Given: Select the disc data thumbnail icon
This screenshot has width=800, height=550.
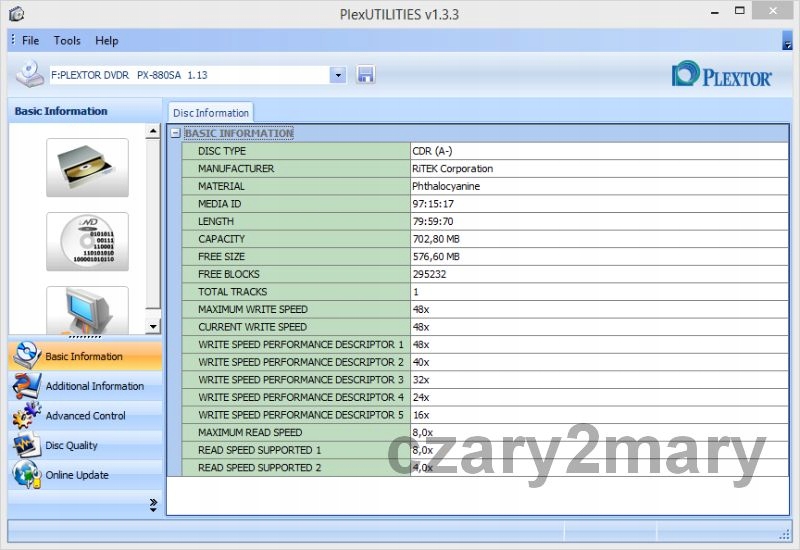Looking at the screenshot, I should pyautogui.click(x=87, y=241).
